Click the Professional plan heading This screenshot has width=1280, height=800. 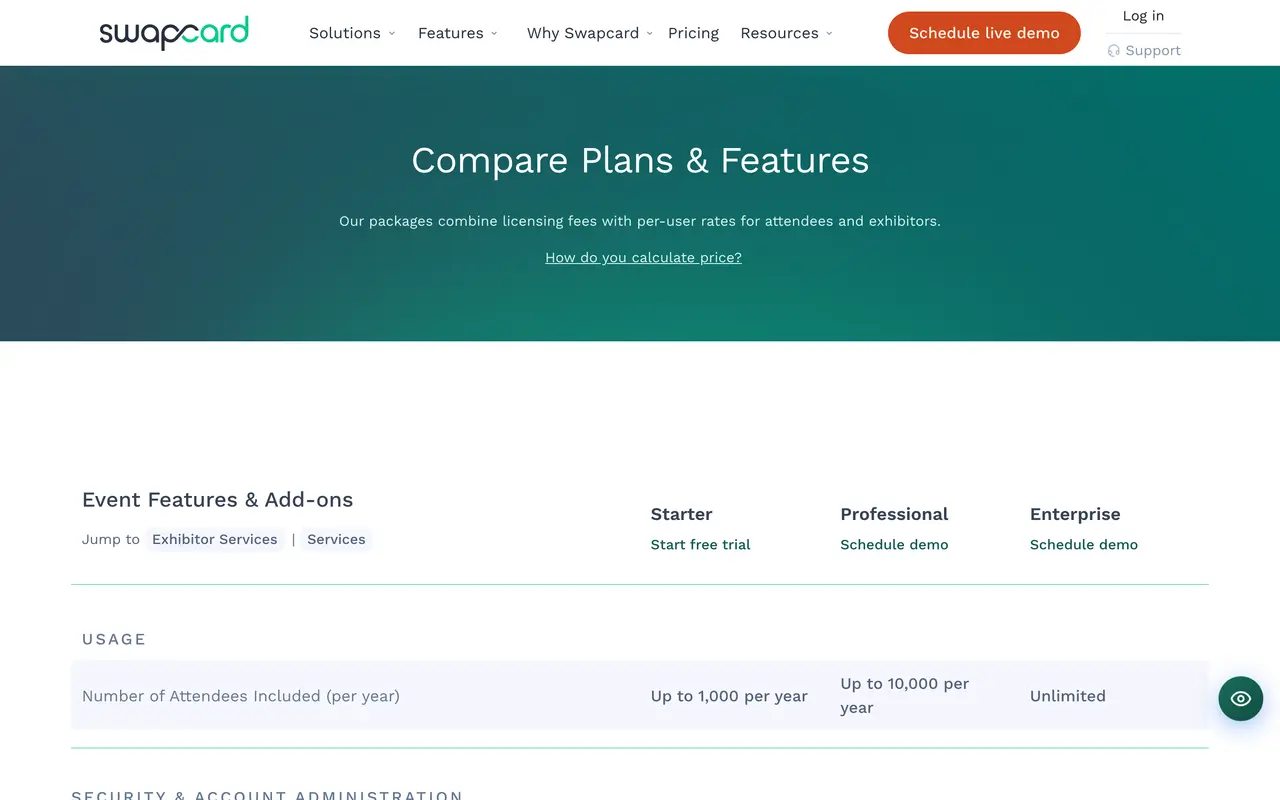pos(894,514)
